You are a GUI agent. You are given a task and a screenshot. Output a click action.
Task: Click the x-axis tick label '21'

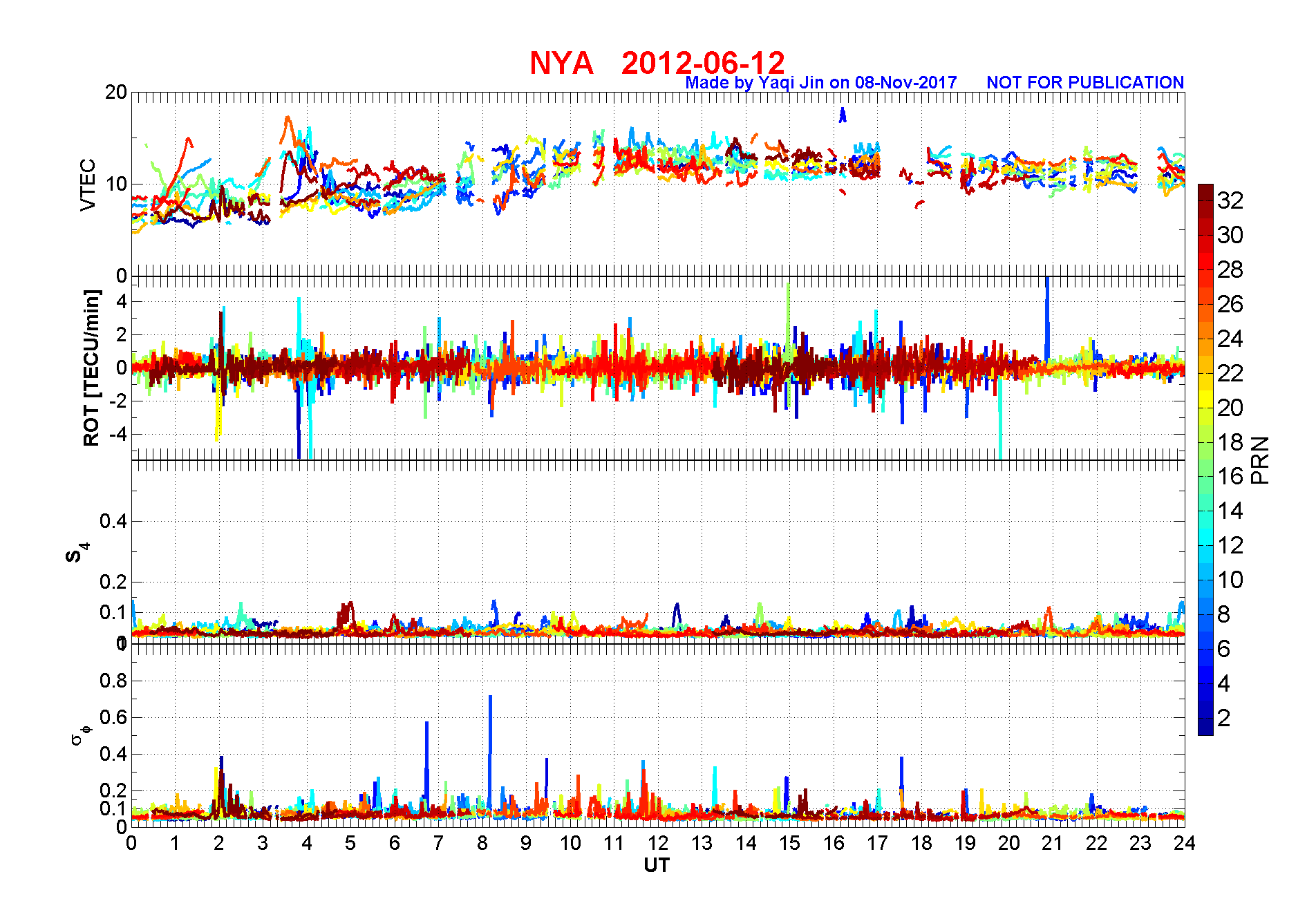(1053, 843)
